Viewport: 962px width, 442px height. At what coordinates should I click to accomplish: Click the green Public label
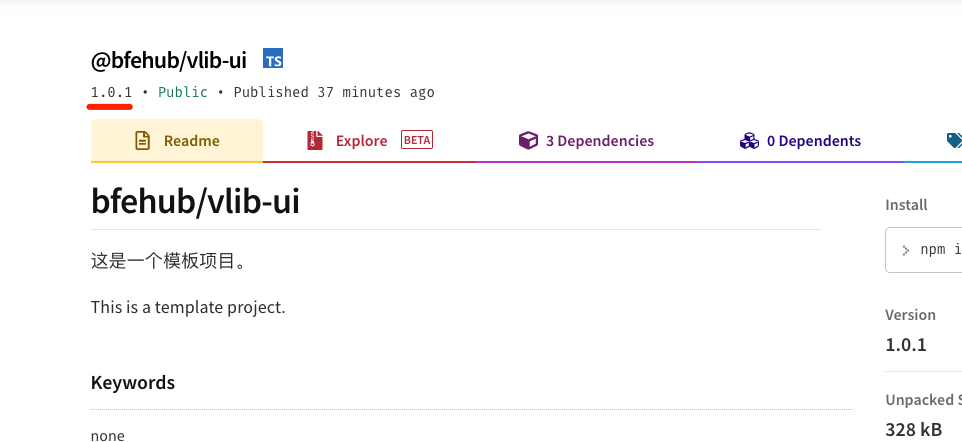point(183,92)
